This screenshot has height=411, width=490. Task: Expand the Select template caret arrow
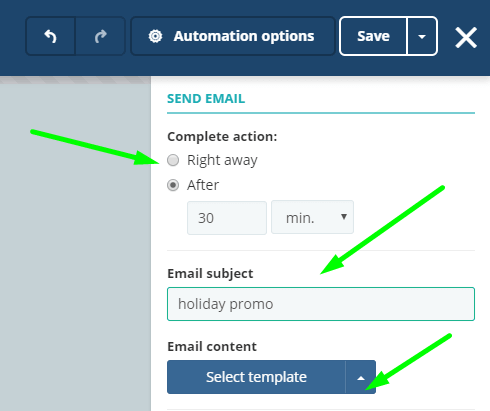click(361, 377)
